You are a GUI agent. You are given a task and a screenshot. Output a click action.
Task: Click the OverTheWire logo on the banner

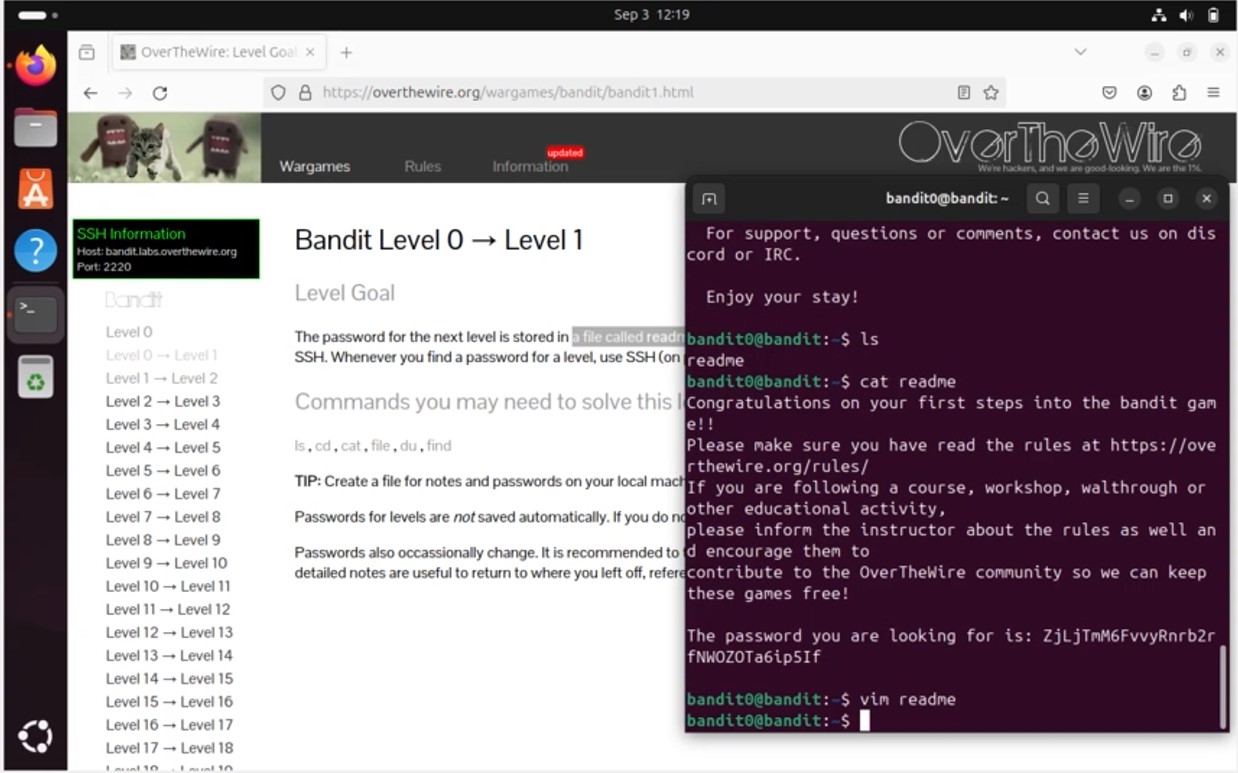point(1049,145)
